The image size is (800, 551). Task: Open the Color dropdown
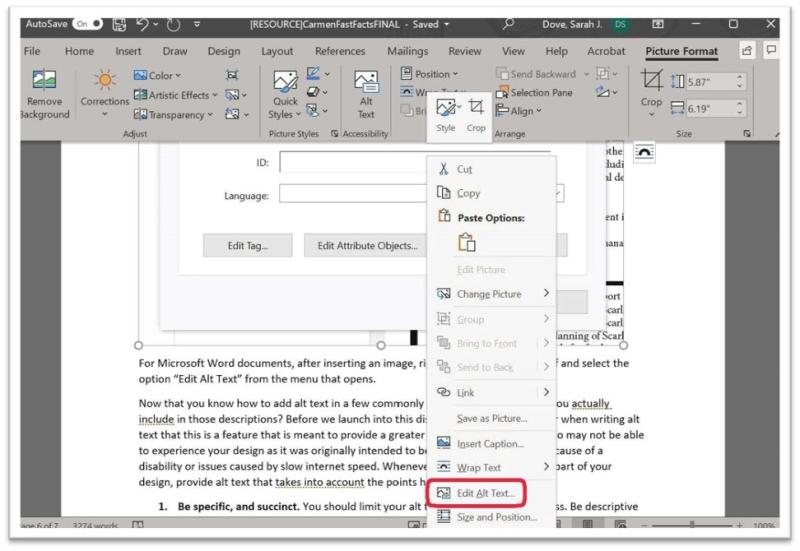click(x=157, y=76)
